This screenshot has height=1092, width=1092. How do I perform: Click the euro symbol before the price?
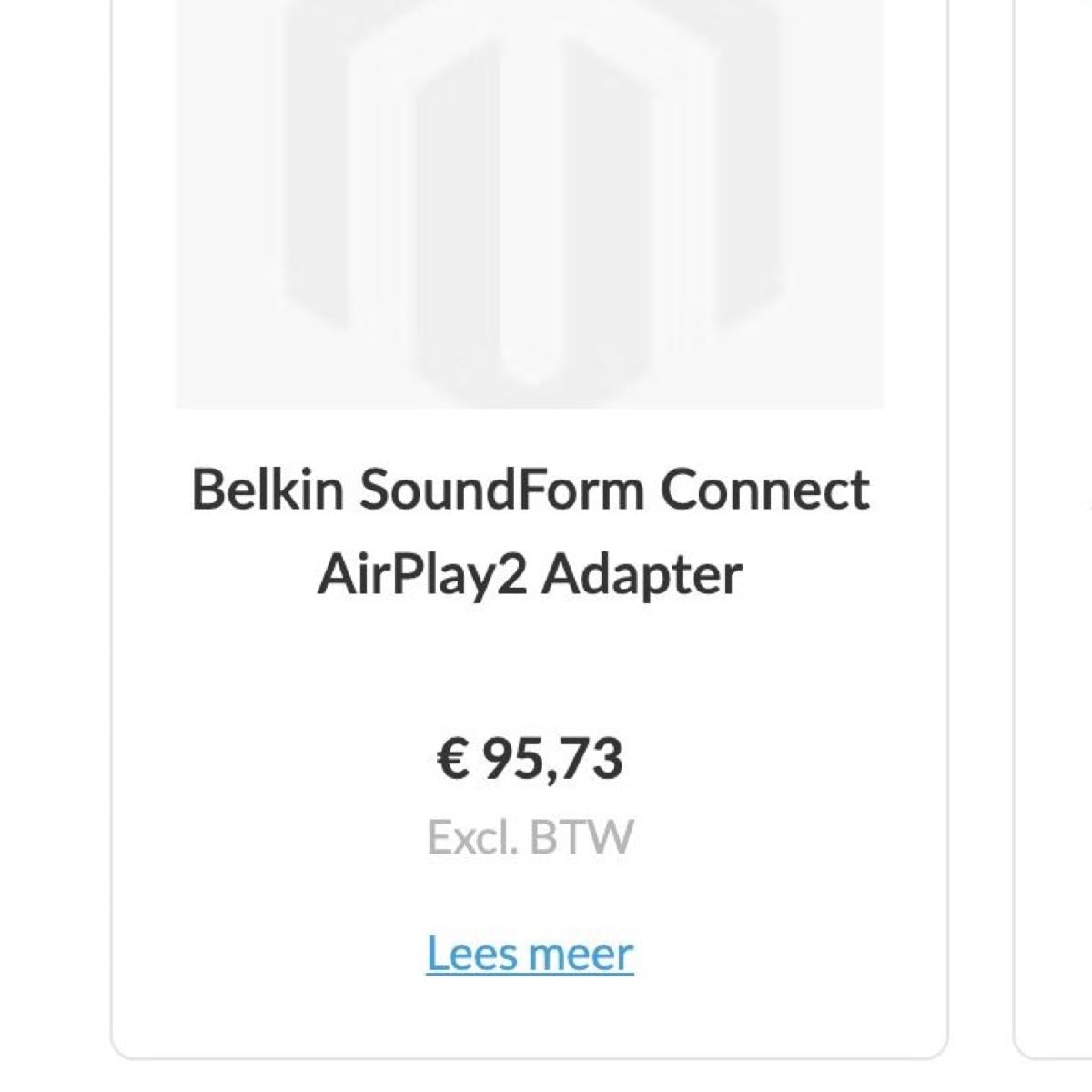(x=452, y=759)
